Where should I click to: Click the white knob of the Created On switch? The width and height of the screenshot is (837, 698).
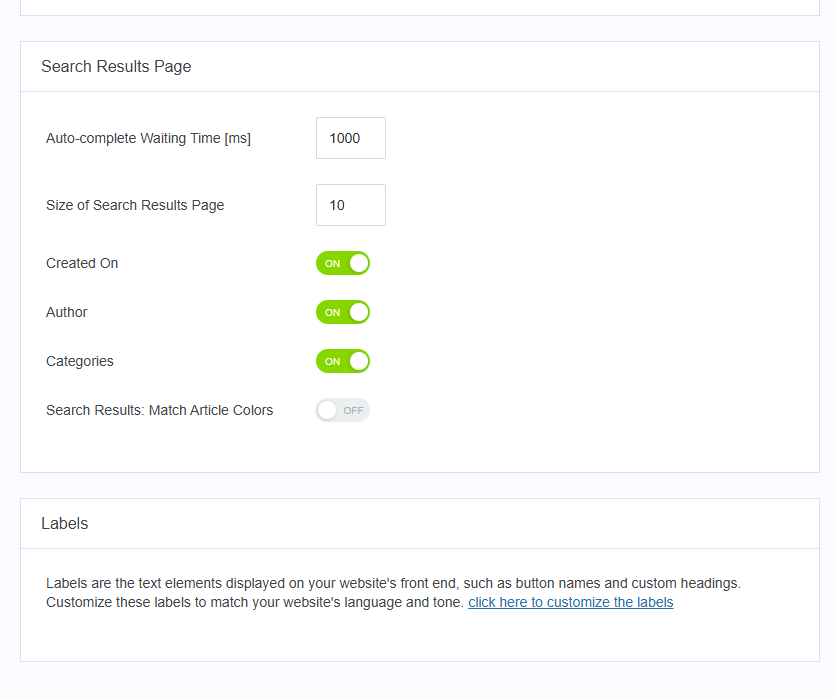tap(359, 263)
